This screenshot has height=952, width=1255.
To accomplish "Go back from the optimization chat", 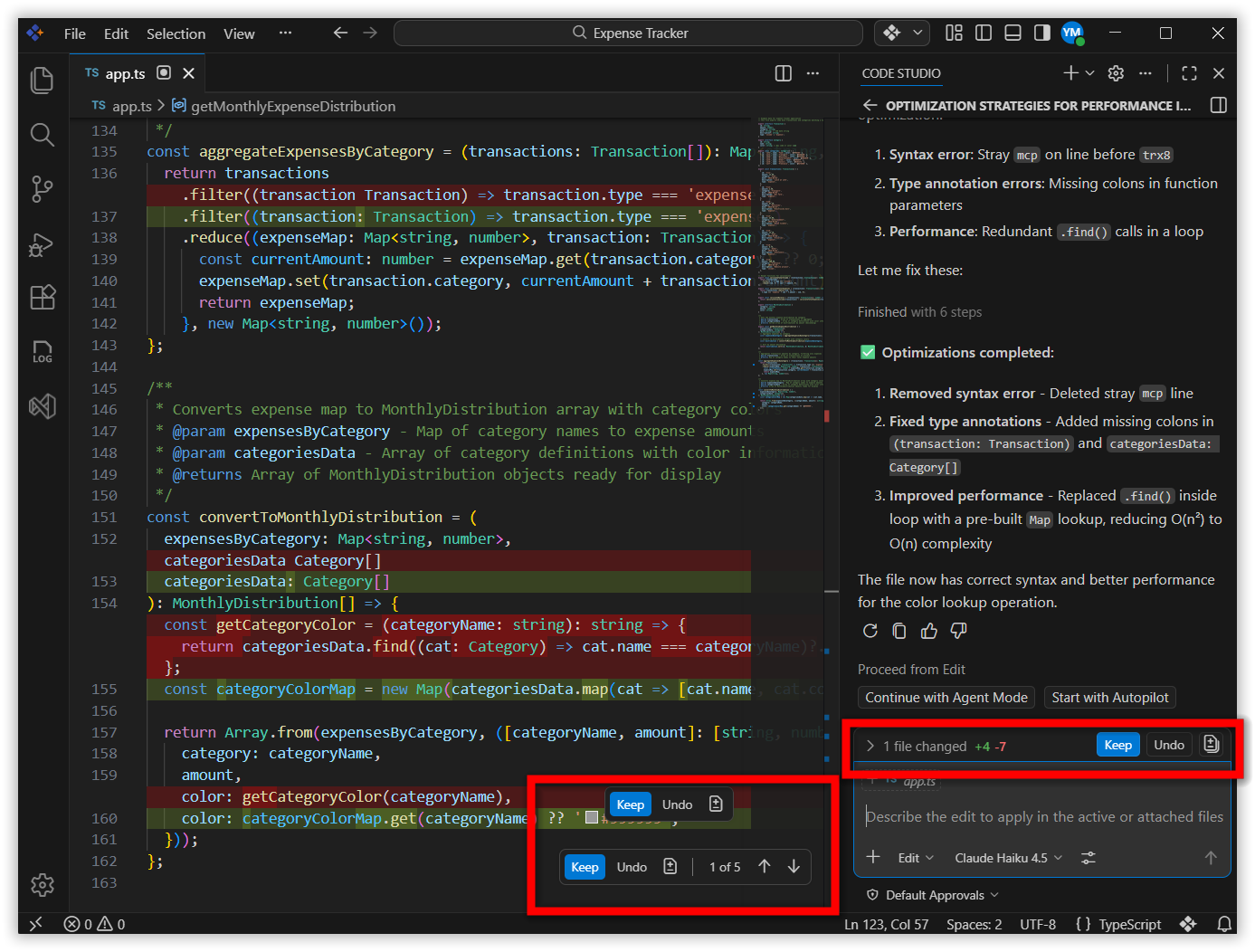I will point(870,105).
